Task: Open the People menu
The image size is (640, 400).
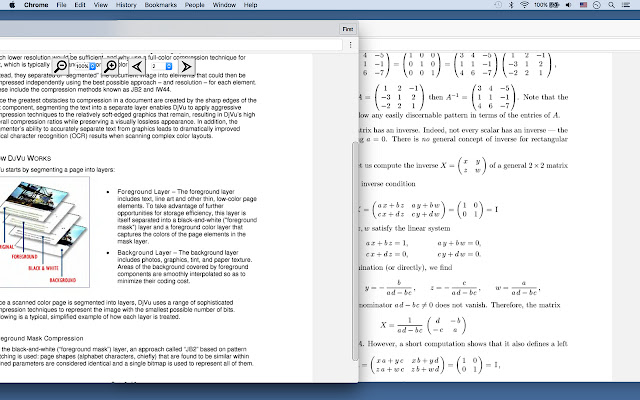Action: 194,5
